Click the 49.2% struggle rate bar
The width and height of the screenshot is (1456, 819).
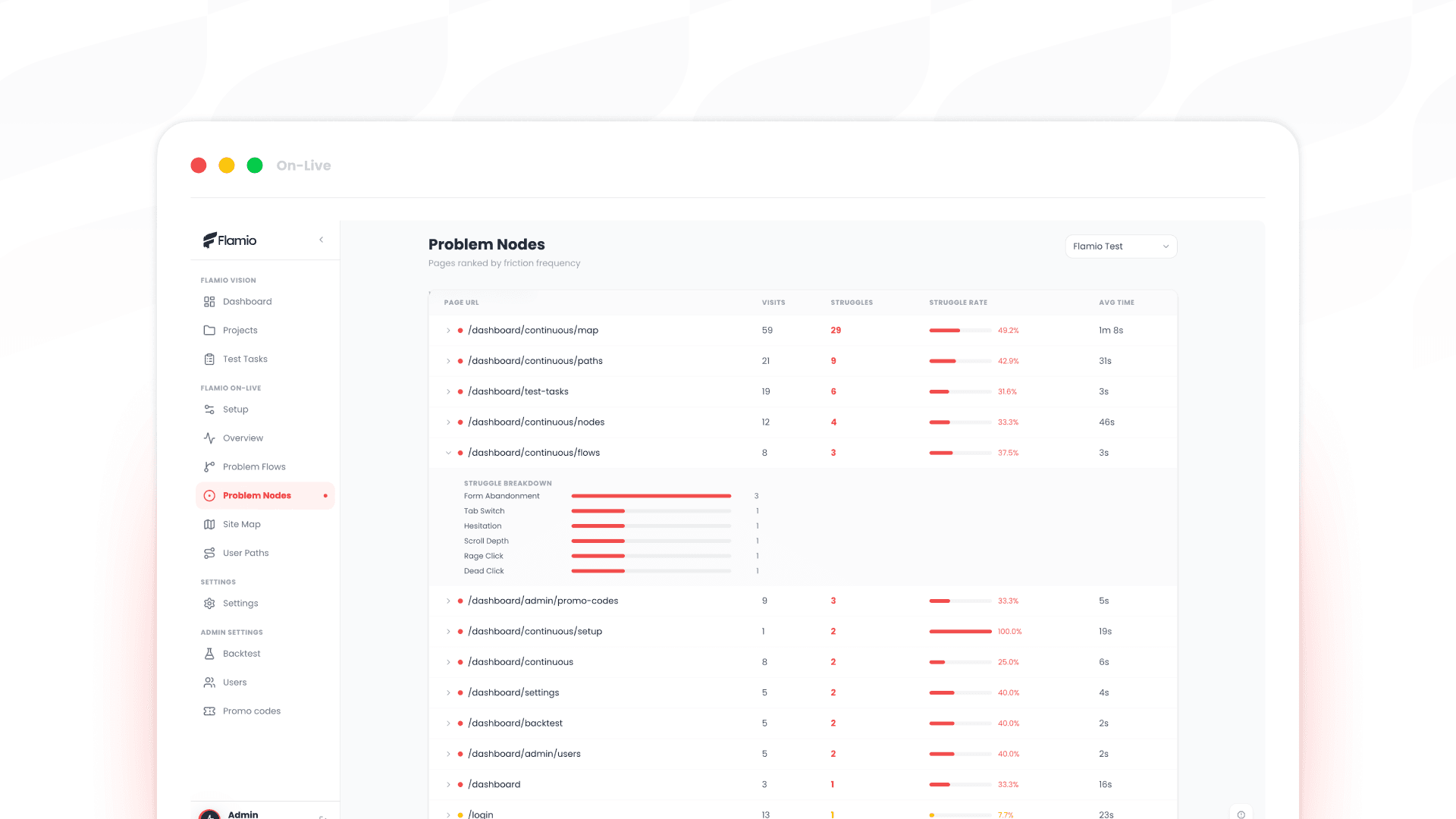[x=960, y=331]
